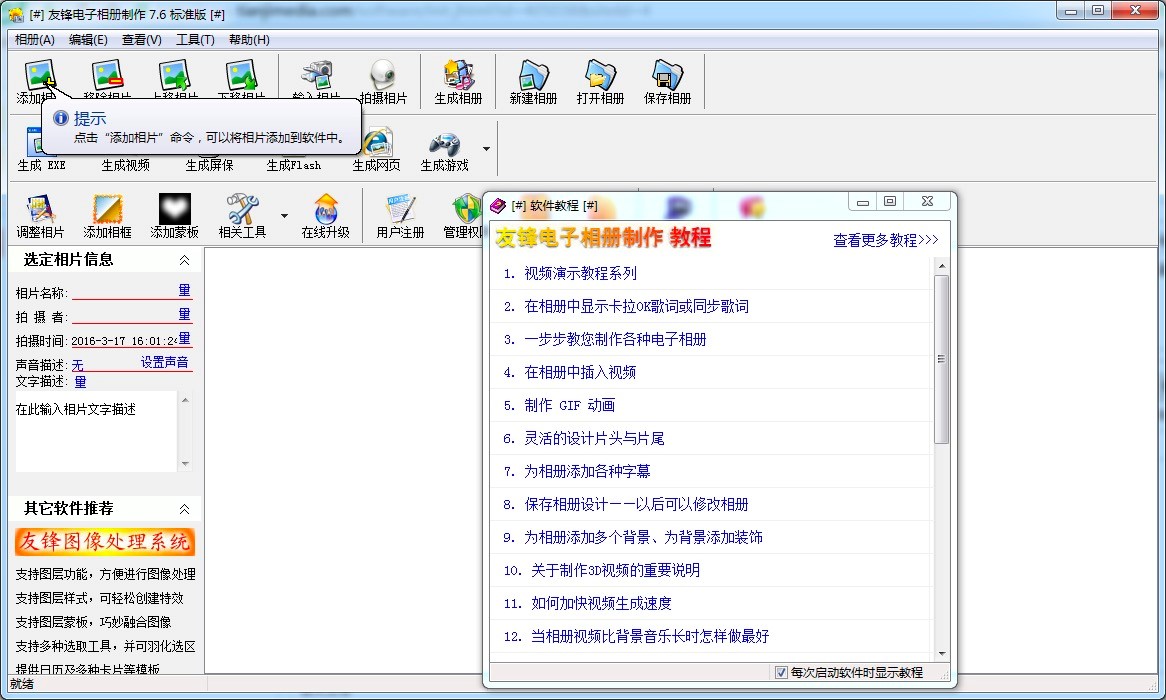Click the 查看更多教程>>> link
Viewport: 1166px width, 700px height.
(886, 240)
